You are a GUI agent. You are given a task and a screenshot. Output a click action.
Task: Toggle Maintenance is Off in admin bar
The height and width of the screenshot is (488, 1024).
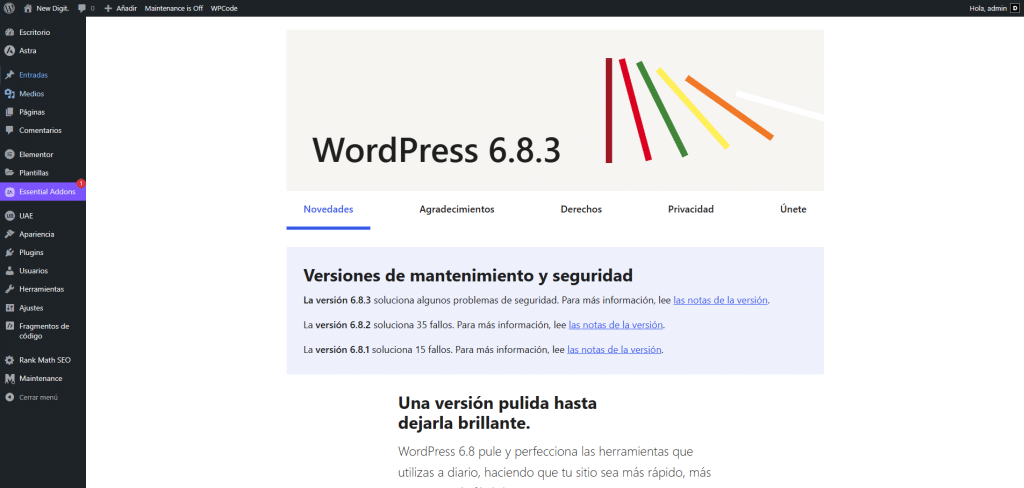[x=173, y=8]
